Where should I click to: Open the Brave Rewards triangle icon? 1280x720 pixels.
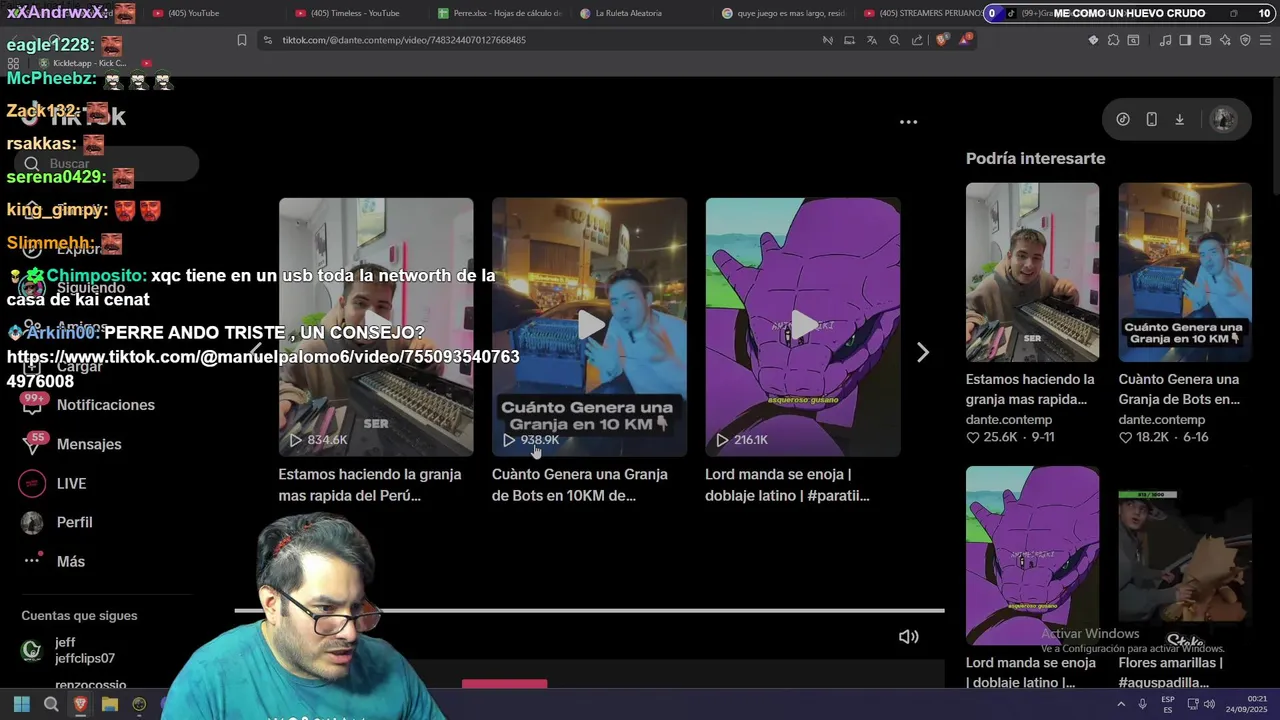pos(965,40)
